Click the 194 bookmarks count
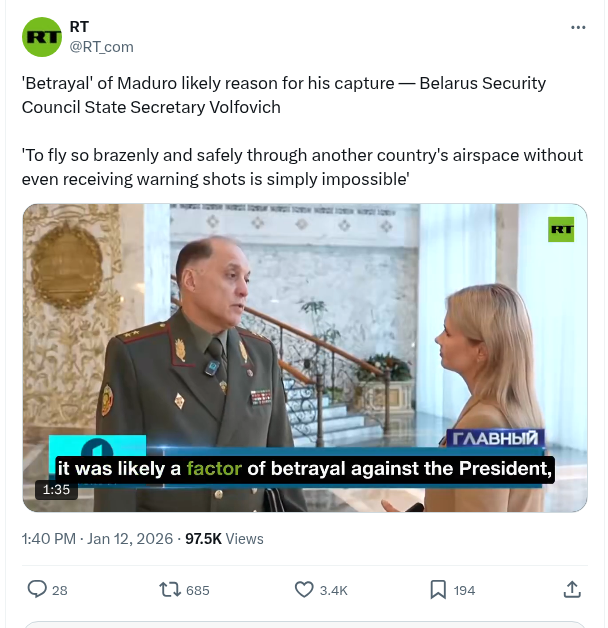Image resolution: width=608 pixels, height=628 pixels. pos(464,590)
